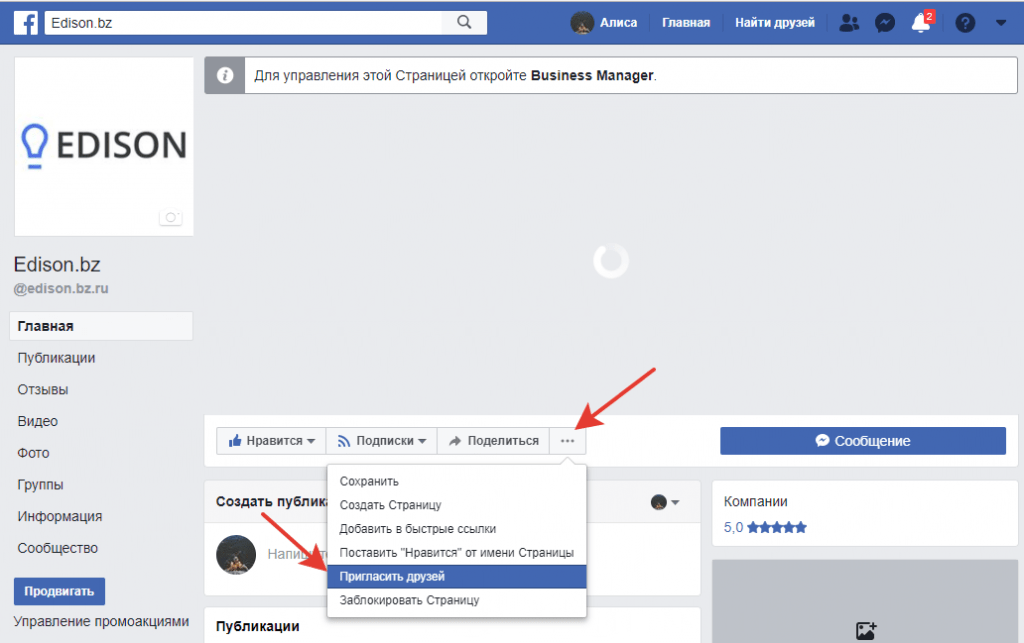Choose Добавить в быстрые ссылки
1024x643 pixels.
[456, 529]
